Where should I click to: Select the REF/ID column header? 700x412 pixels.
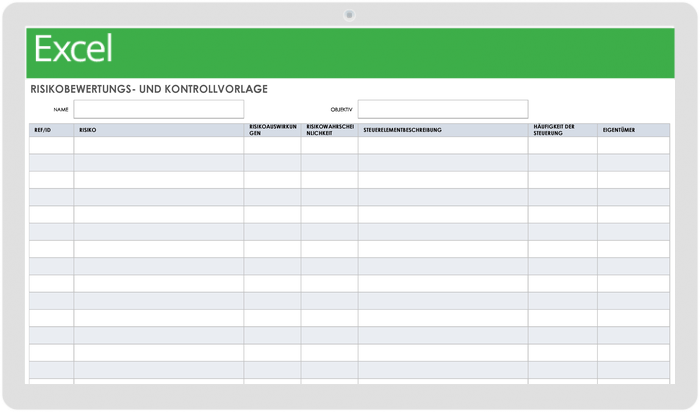tap(51, 130)
